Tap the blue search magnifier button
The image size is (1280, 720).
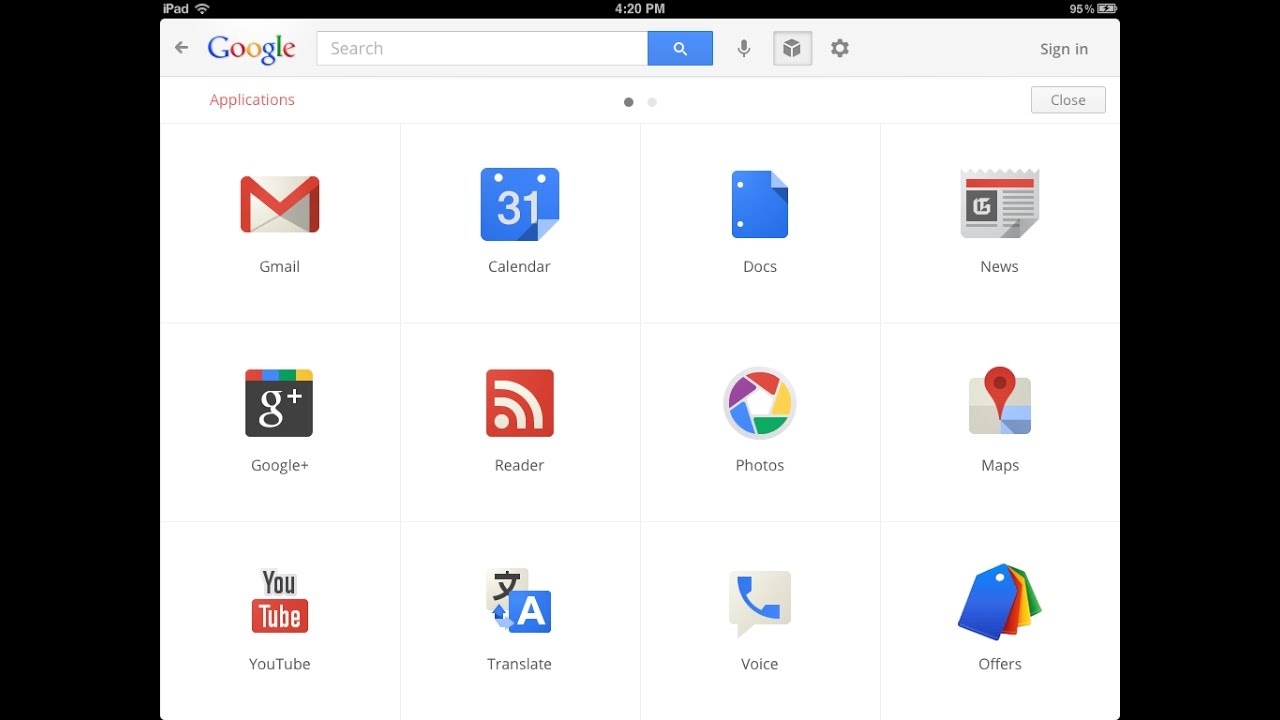coord(680,48)
